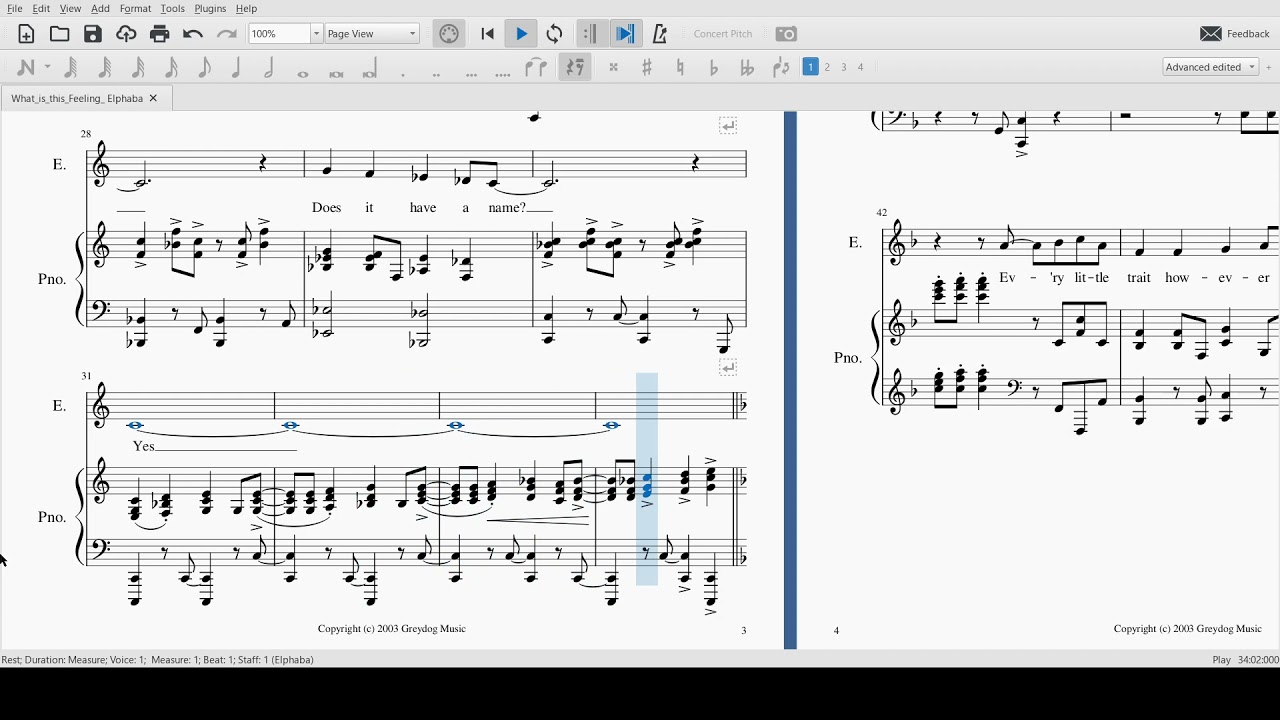Select the lyric "Does" in measure 29
Screen dimensions: 1280x720
[x=327, y=208]
